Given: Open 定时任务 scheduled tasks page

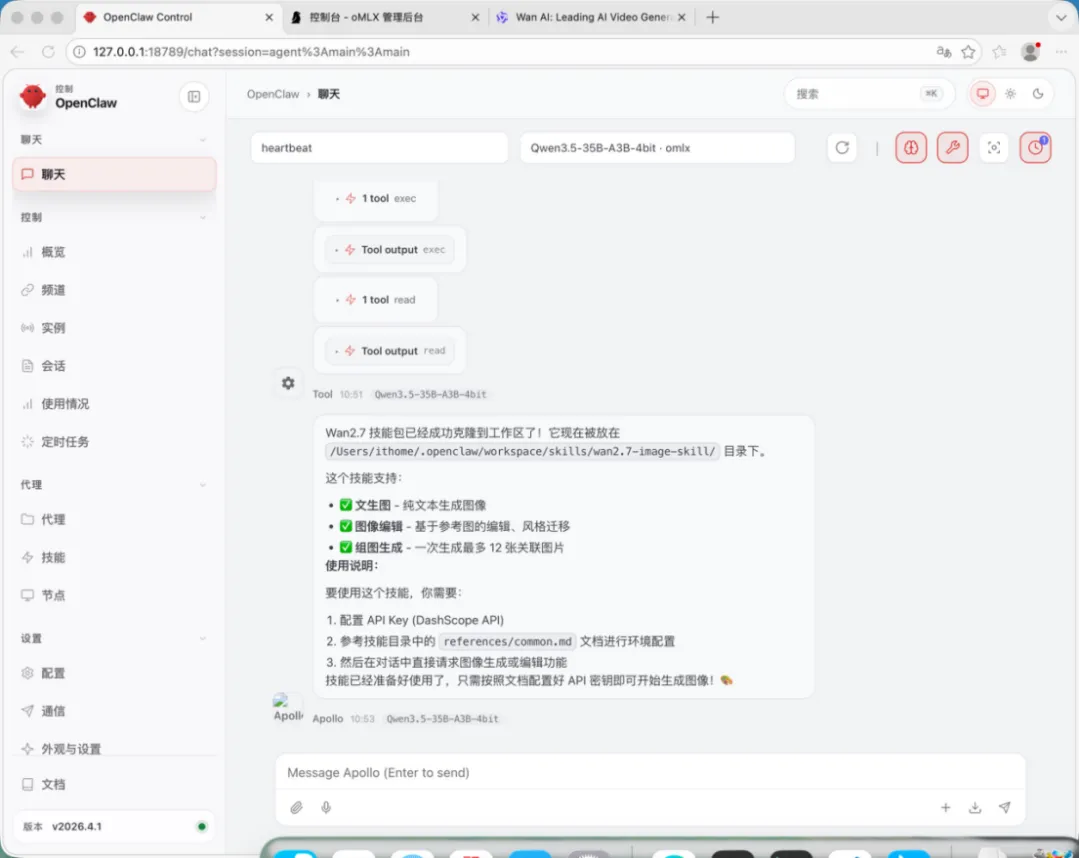Looking at the screenshot, I should point(114,441).
